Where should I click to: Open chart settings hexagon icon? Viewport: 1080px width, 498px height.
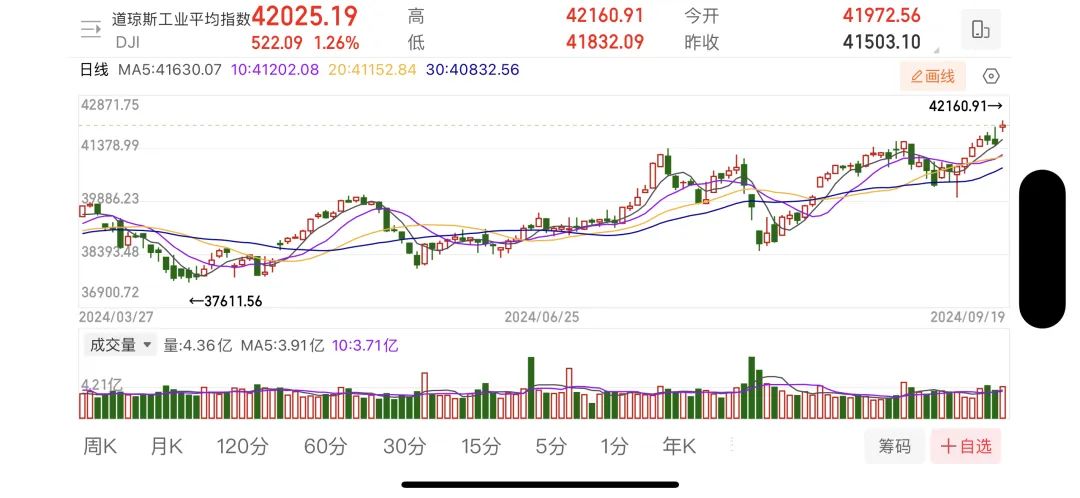[991, 76]
